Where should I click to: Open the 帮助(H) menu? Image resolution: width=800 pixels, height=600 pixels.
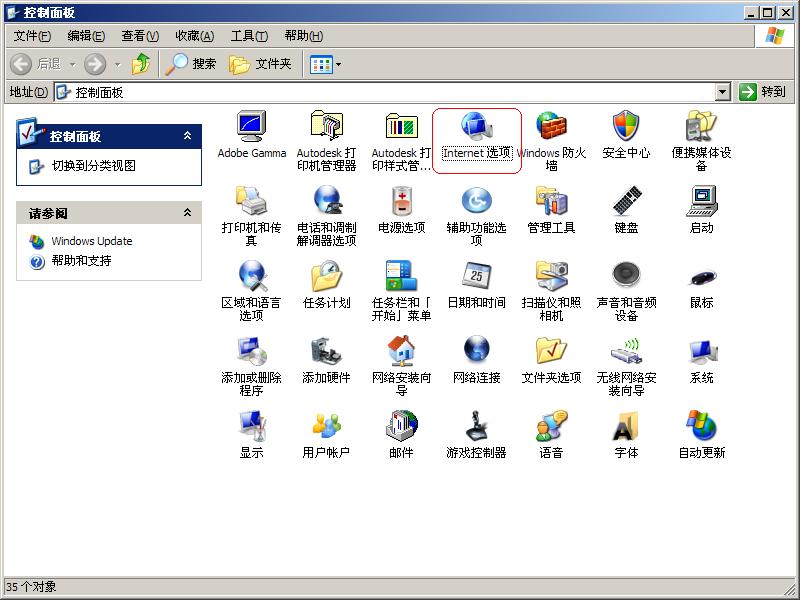click(304, 36)
